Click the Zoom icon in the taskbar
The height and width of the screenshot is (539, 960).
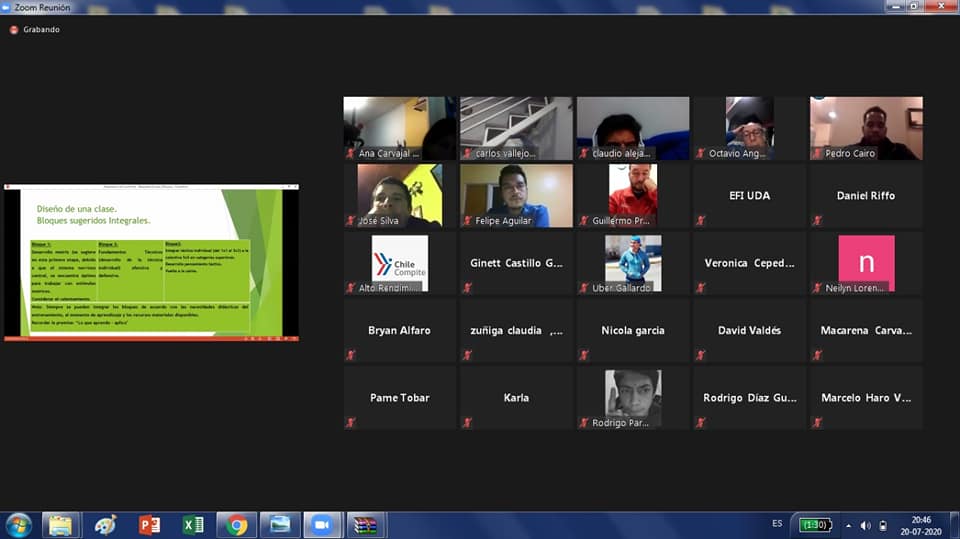322,525
